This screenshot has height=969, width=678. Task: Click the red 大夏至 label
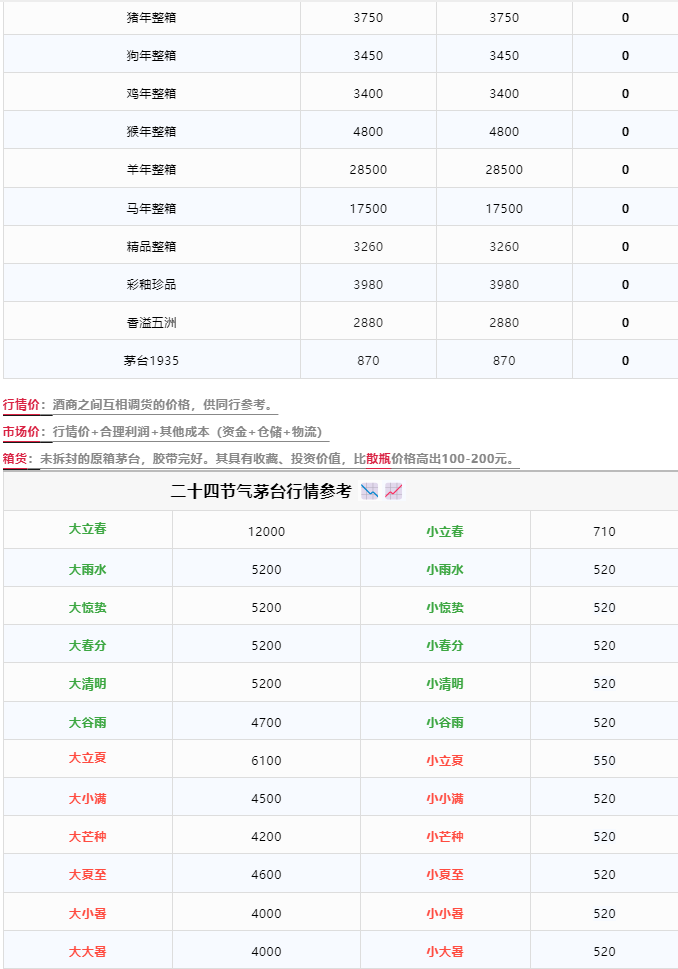(88, 875)
